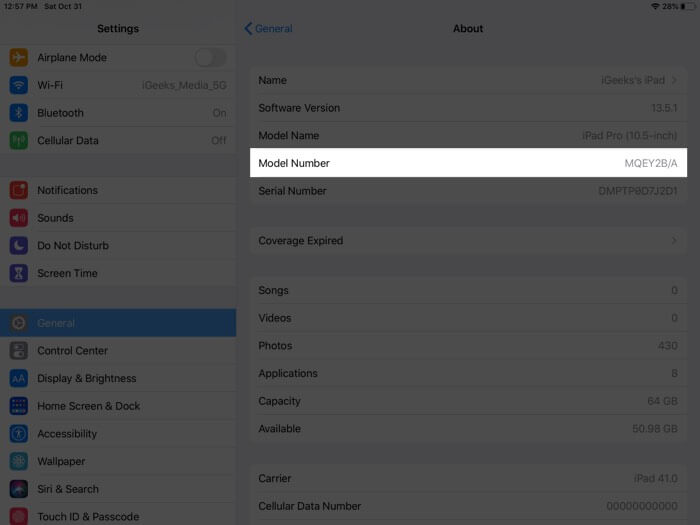Select Wallpaper in the sidebar
Image resolution: width=700 pixels, height=525 pixels.
(x=61, y=462)
